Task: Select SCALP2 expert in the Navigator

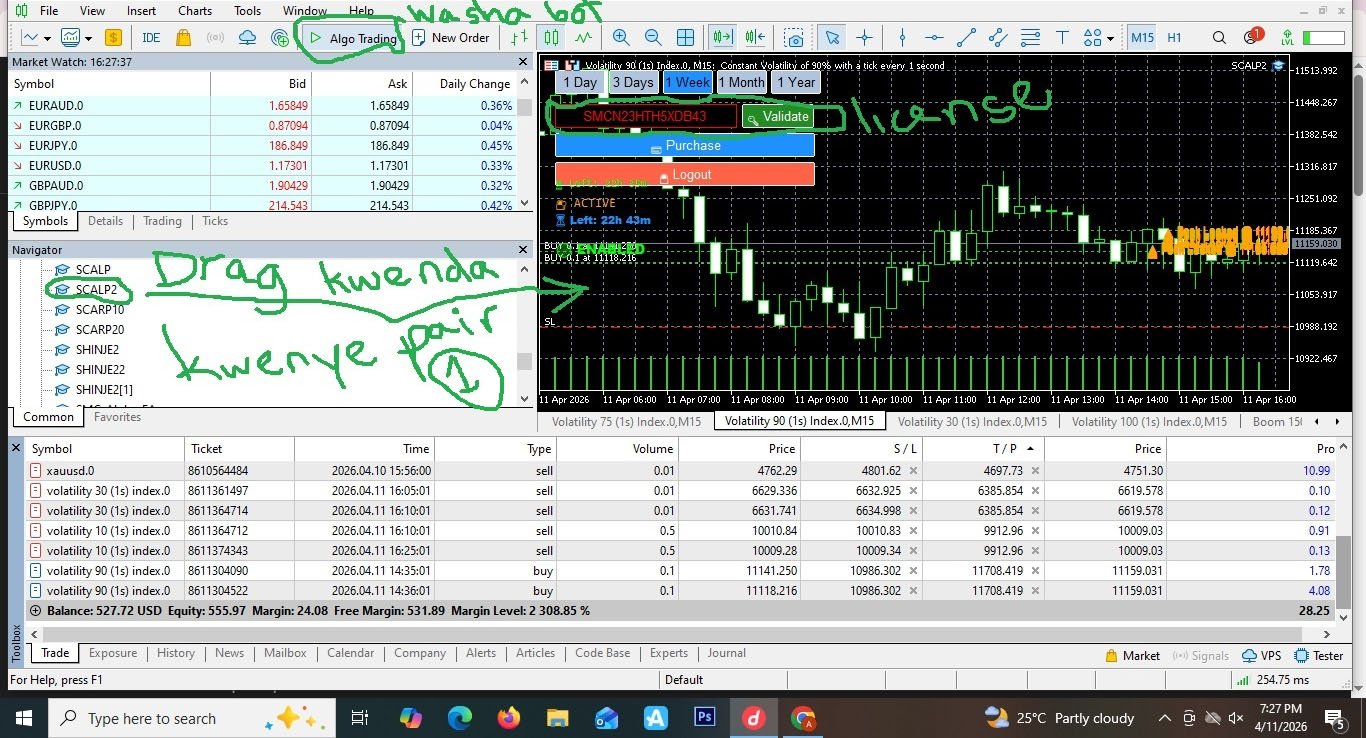Action: (x=96, y=290)
